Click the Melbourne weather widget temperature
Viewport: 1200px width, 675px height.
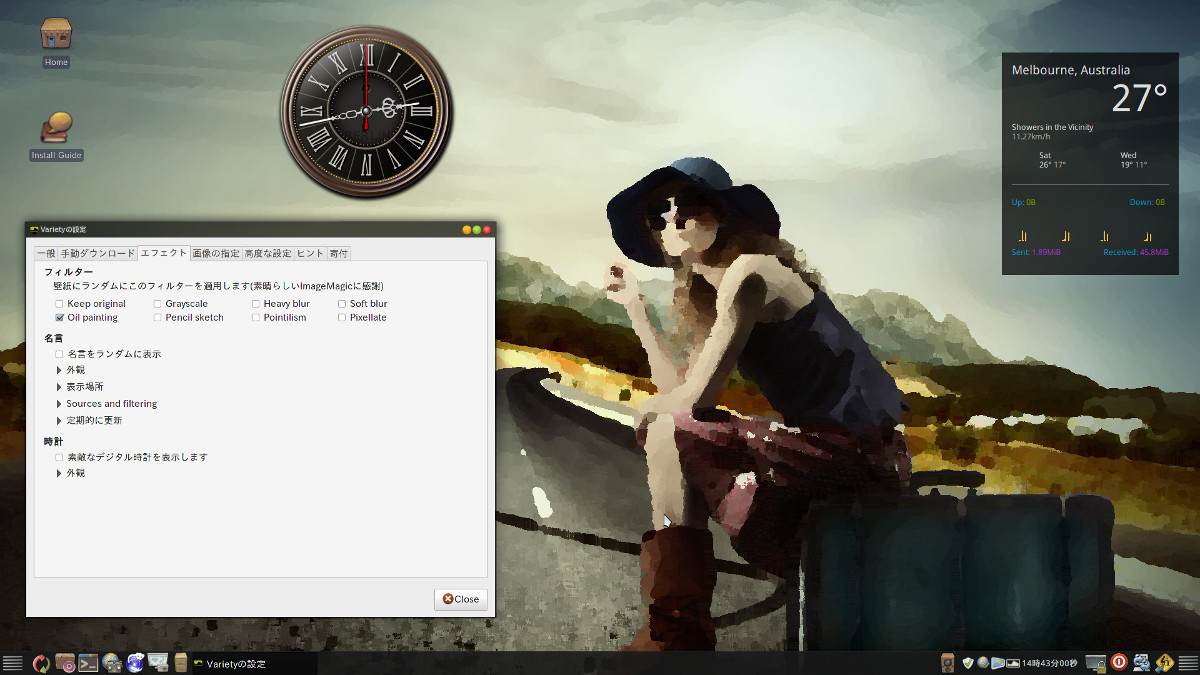(x=1140, y=97)
